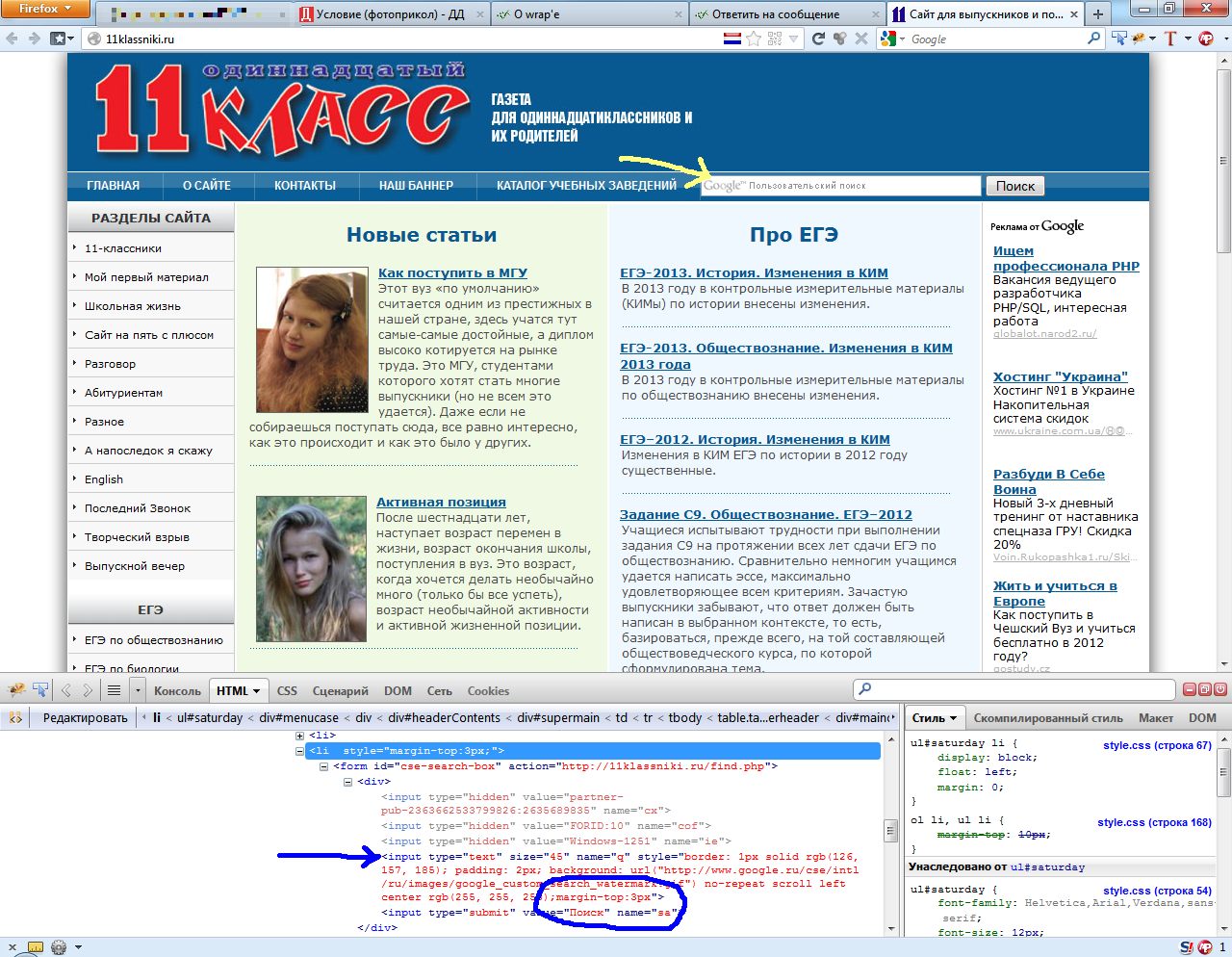Open the dropdown next to Firebug command line icon
The width and height of the screenshot is (1232, 957).
(x=138, y=690)
